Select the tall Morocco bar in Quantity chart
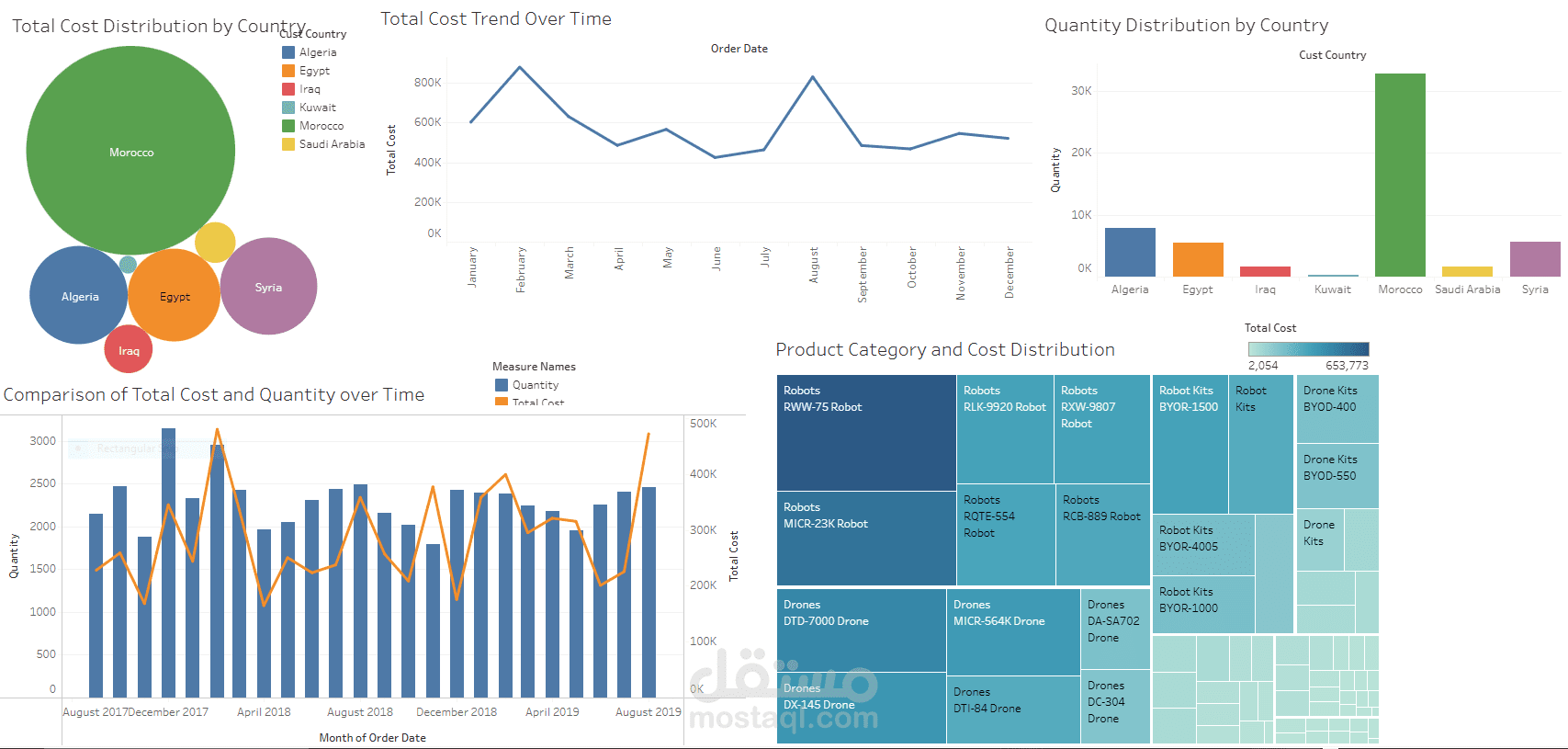 (1400, 175)
